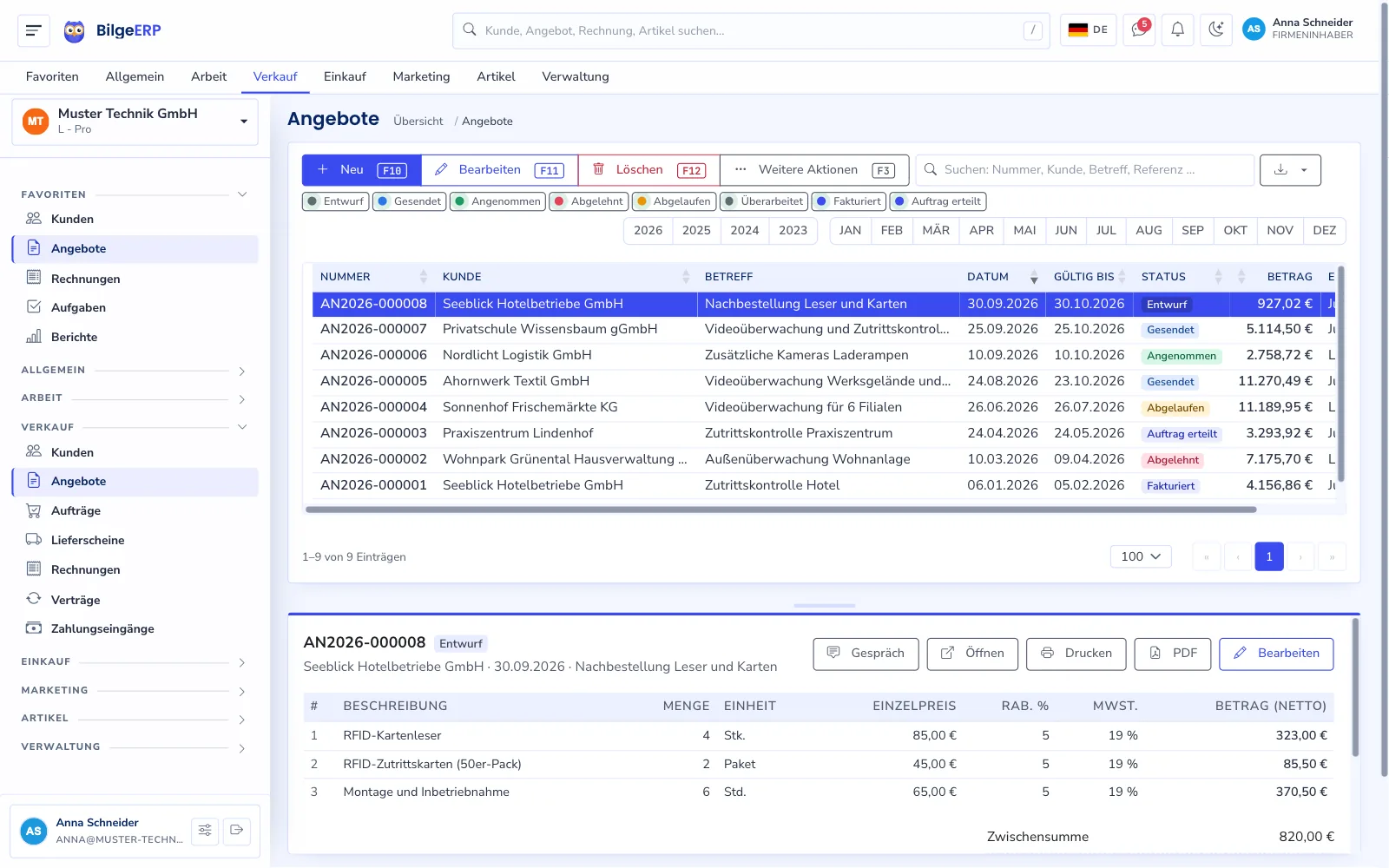Screen dimensions: 1389x868
Task: Click the horizontal scrollbar below the table
Action: 781,510
